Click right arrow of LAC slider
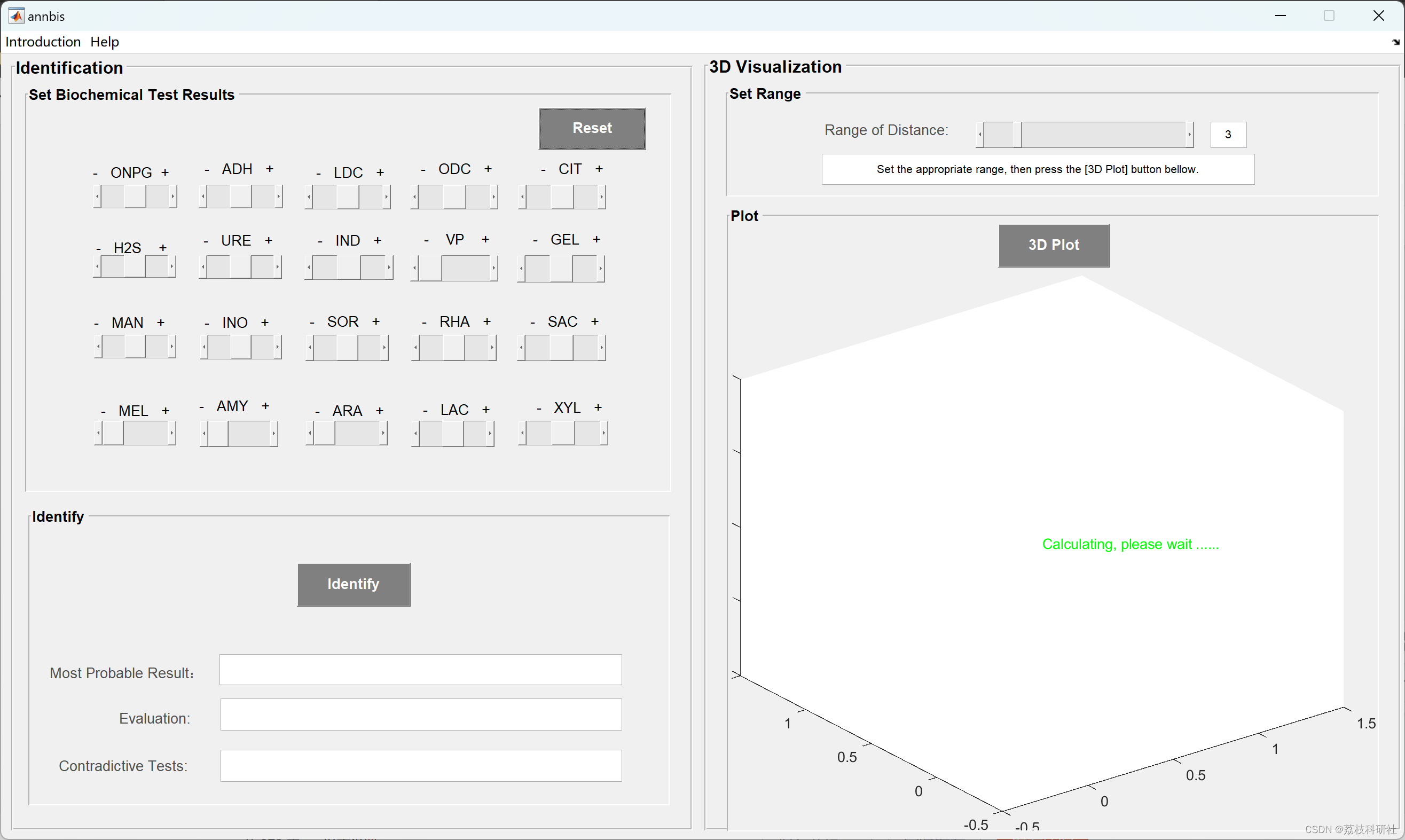This screenshot has height=840, width=1405. click(x=490, y=434)
